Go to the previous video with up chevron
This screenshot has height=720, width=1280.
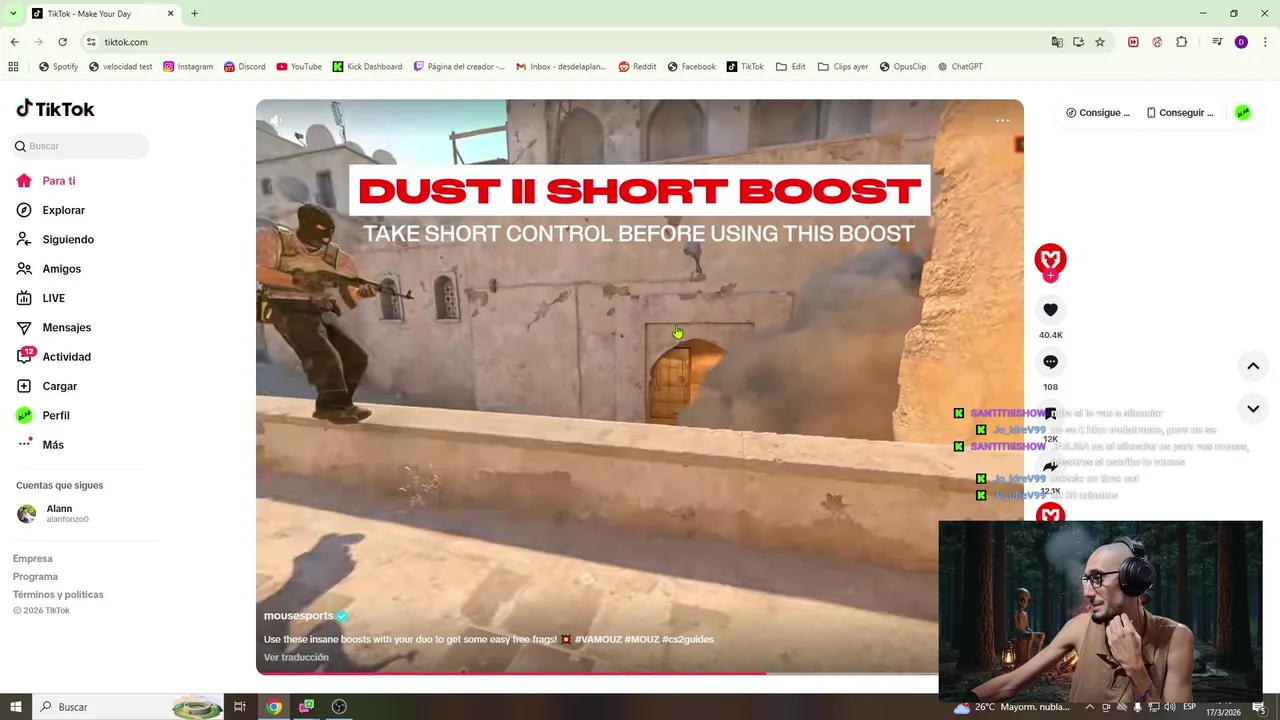pyautogui.click(x=1253, y=366)
